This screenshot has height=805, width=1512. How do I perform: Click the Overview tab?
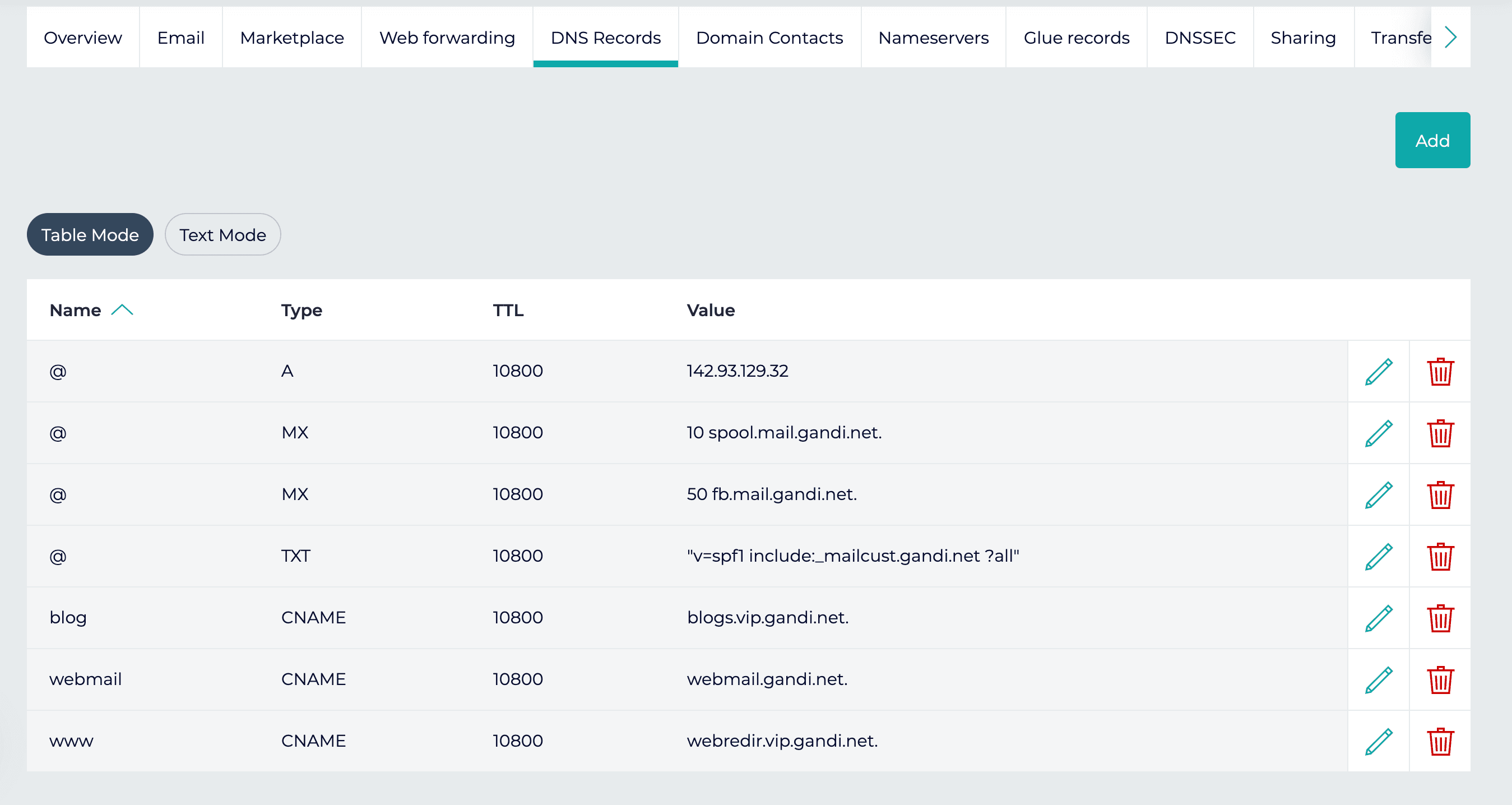[83, 37]
